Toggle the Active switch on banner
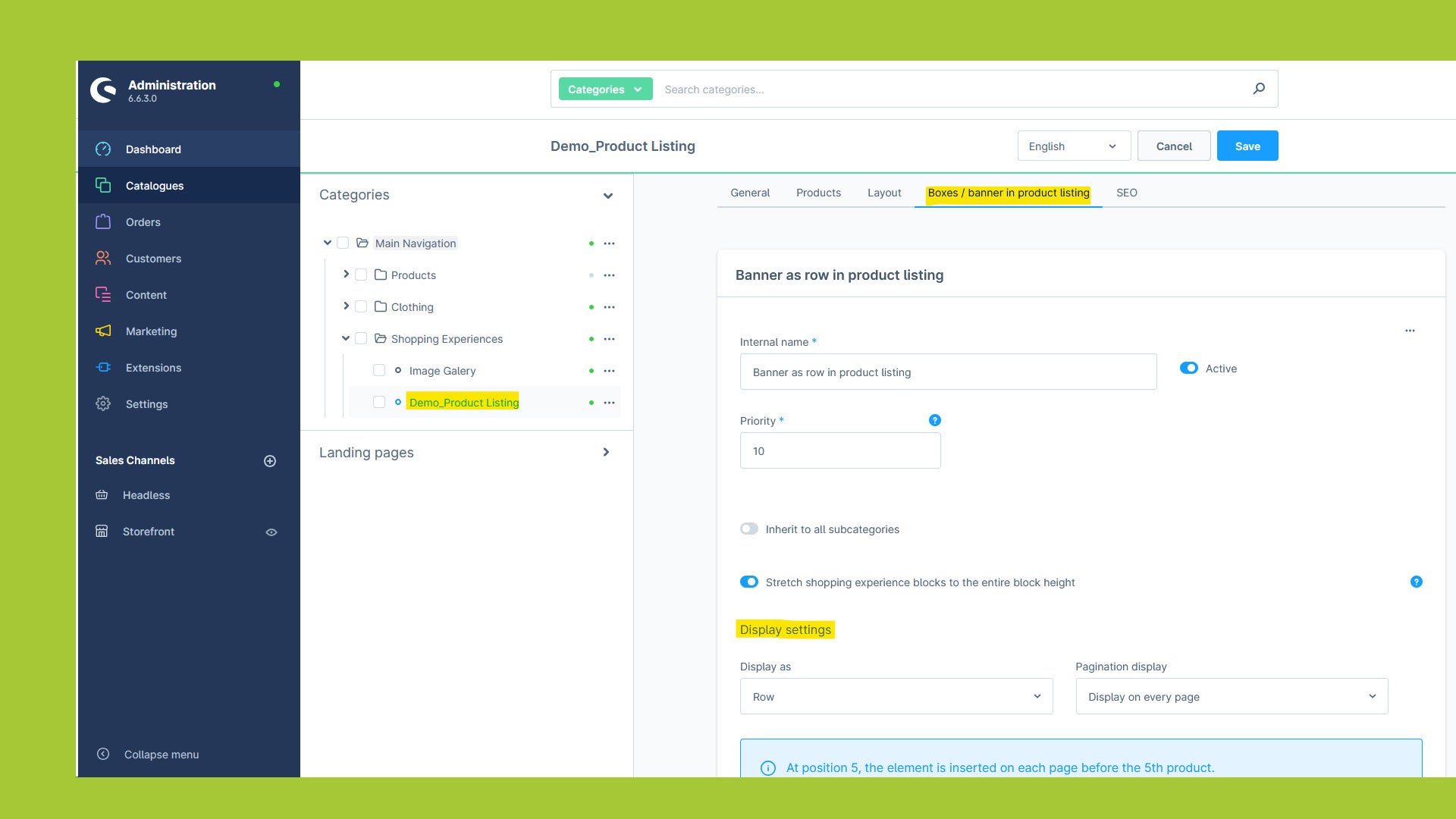 pyautogui.click(x=1189, y=367)
